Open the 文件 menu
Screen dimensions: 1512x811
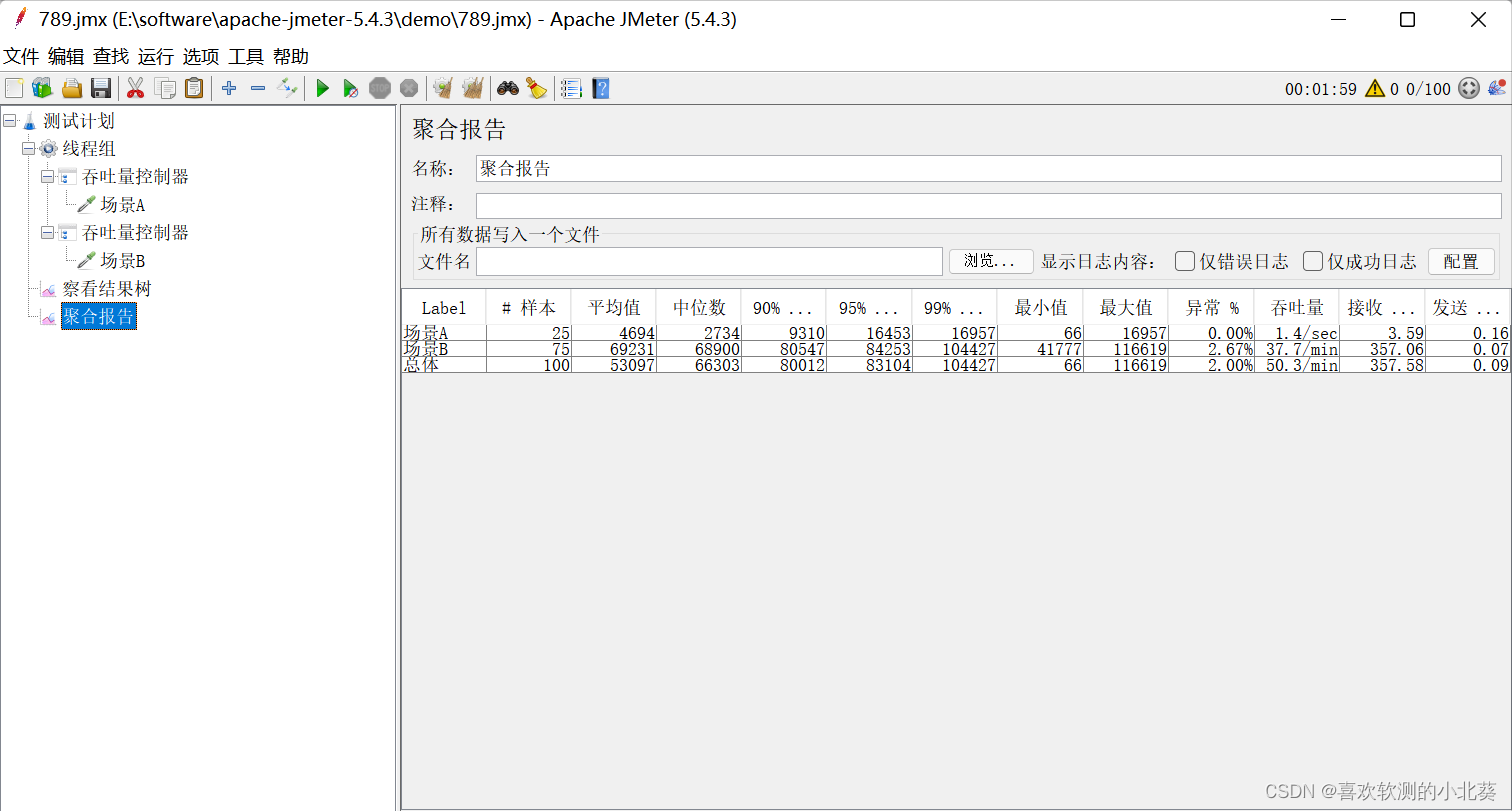[x=21, y=56]
